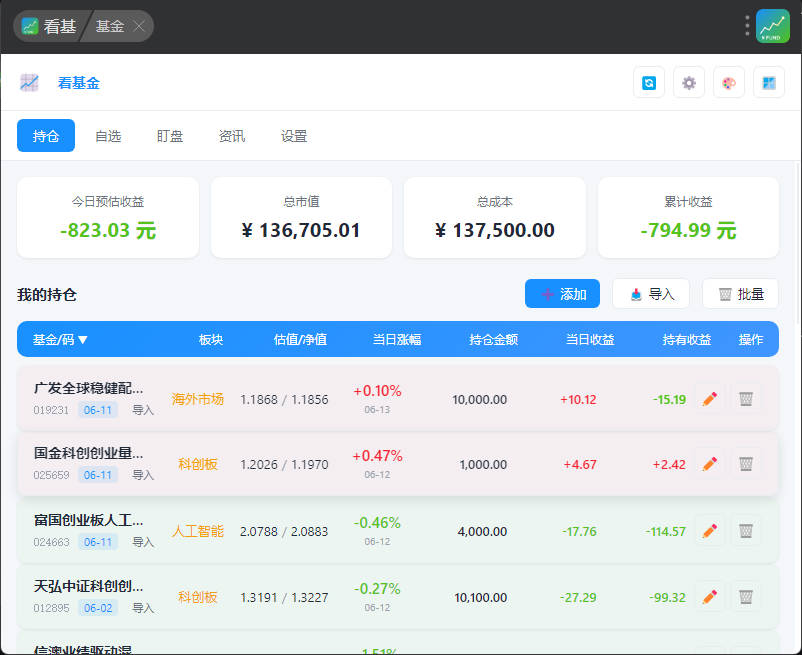Go to the 设置 tab

pos(294,136)
